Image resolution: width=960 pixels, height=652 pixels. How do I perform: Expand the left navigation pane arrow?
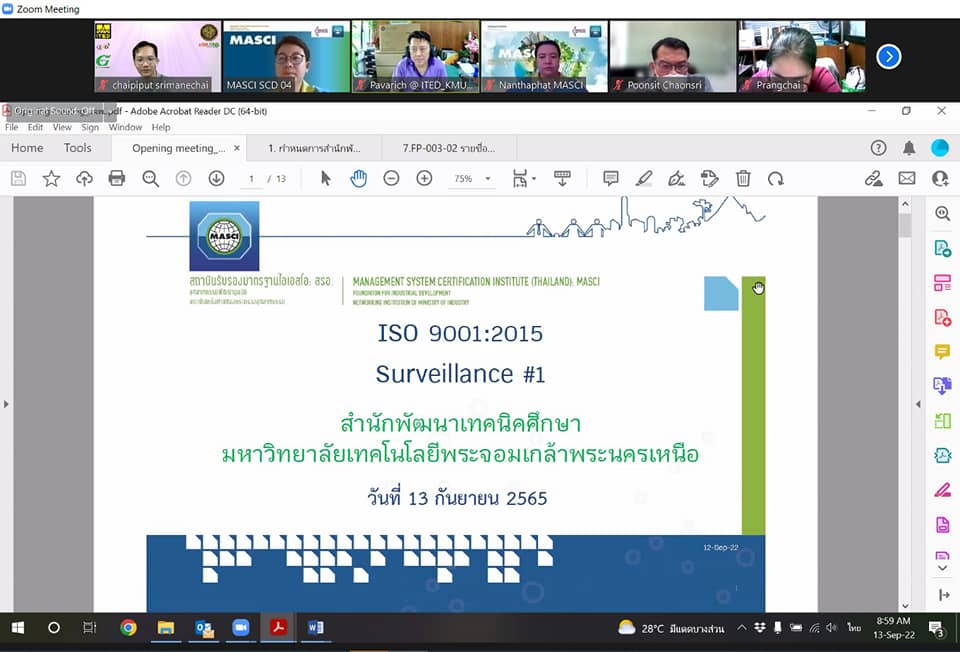coord(6,404)
